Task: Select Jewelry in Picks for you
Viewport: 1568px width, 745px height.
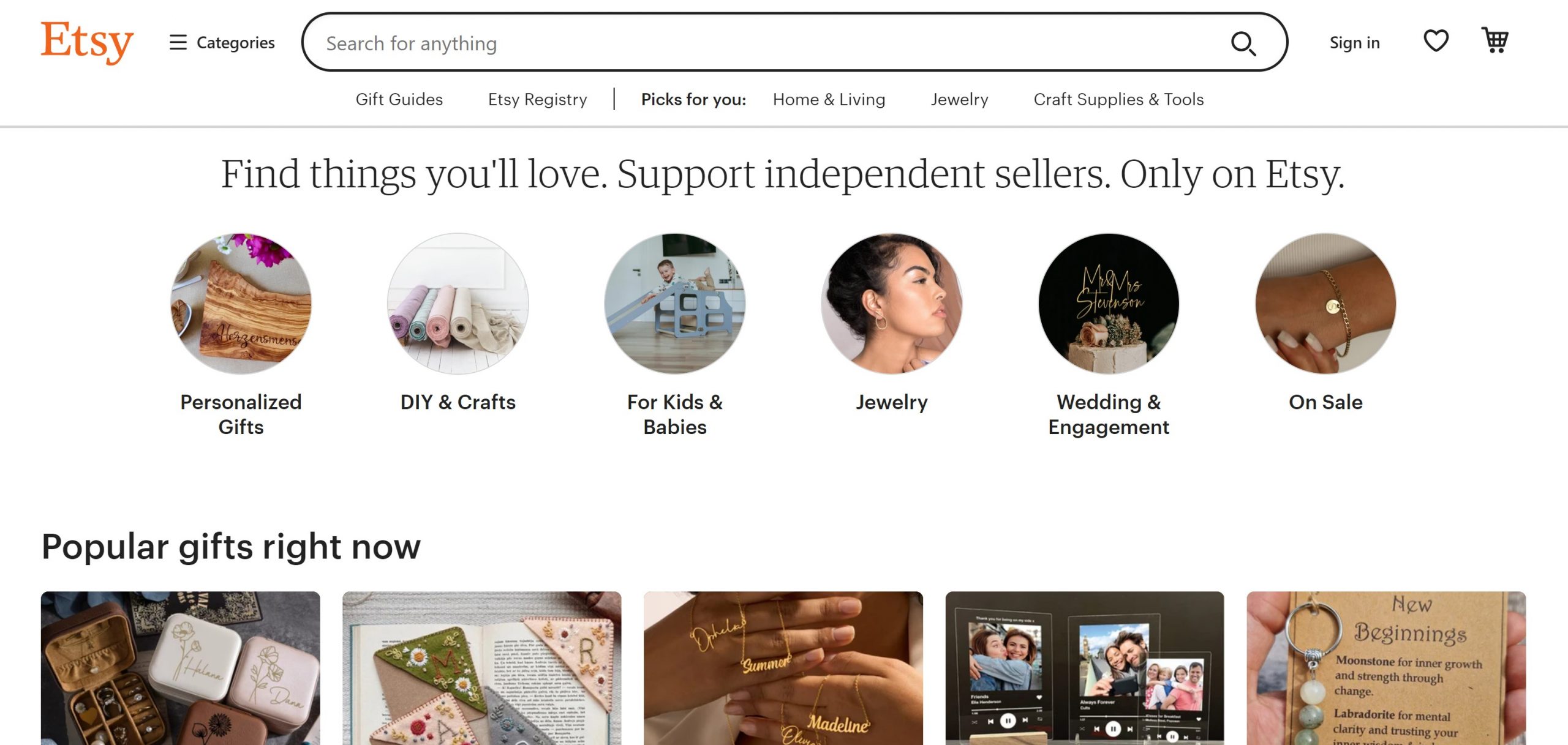Action: 959,99
